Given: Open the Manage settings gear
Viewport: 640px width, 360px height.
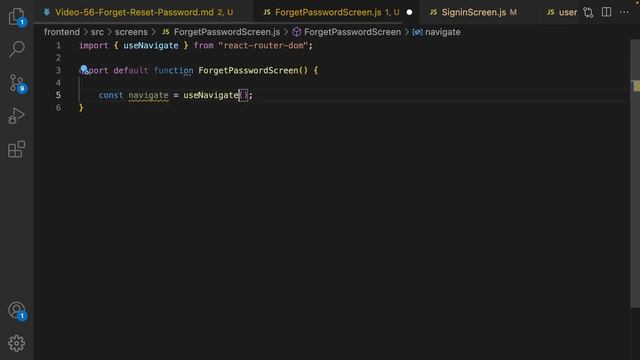Looking at the screenshot, I should [x=16, y=343].
